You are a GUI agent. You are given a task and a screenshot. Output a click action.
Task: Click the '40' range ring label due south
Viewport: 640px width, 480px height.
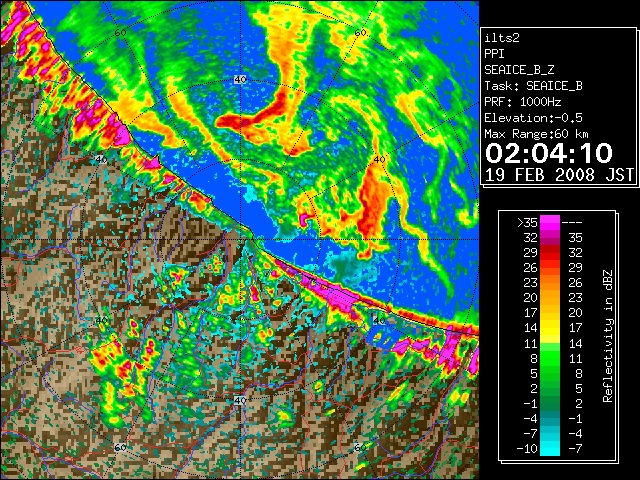(240, 400)
